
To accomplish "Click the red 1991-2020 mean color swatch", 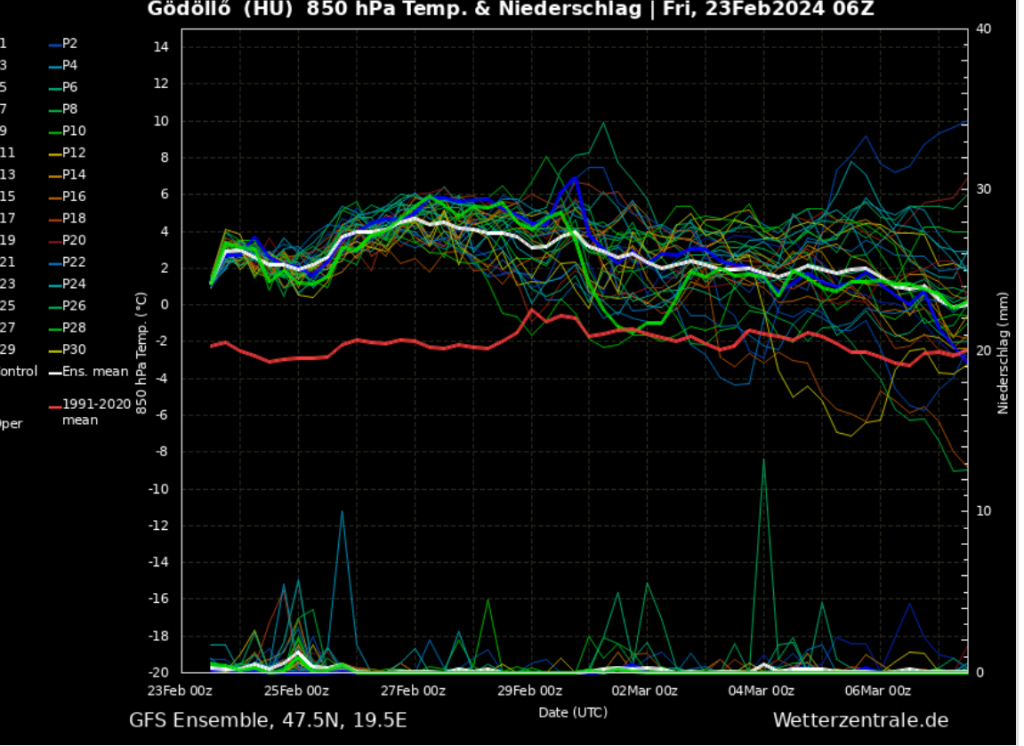I will 54,406.
